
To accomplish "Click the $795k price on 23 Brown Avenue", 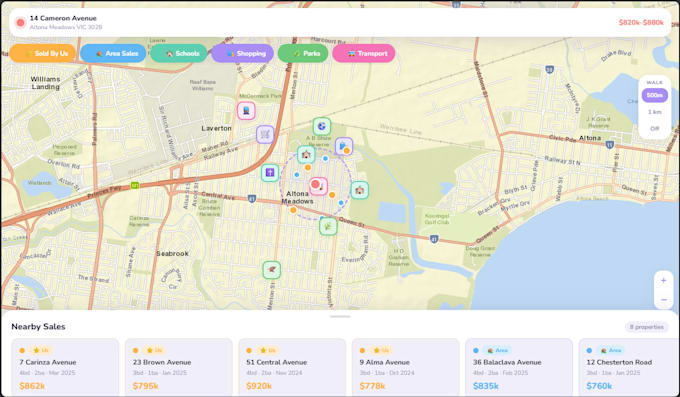I will [x=145, y=386].
